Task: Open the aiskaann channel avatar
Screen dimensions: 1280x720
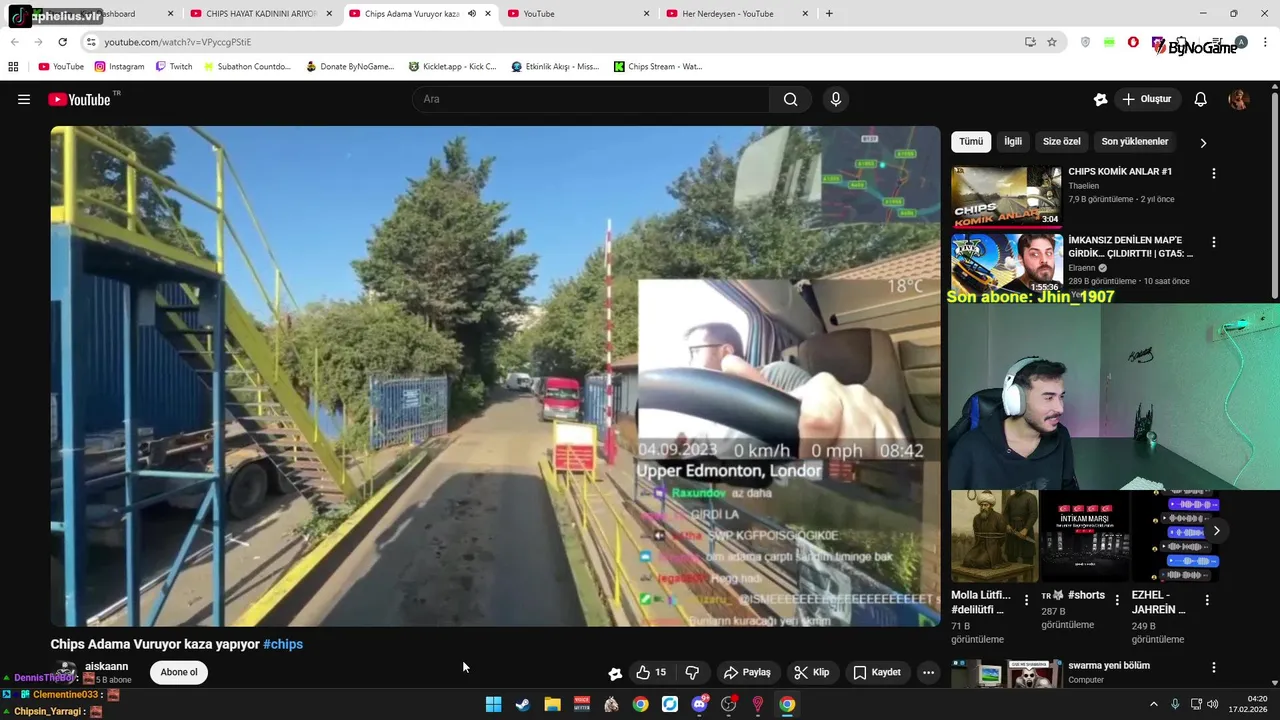Action: click(x=66, y=672)
